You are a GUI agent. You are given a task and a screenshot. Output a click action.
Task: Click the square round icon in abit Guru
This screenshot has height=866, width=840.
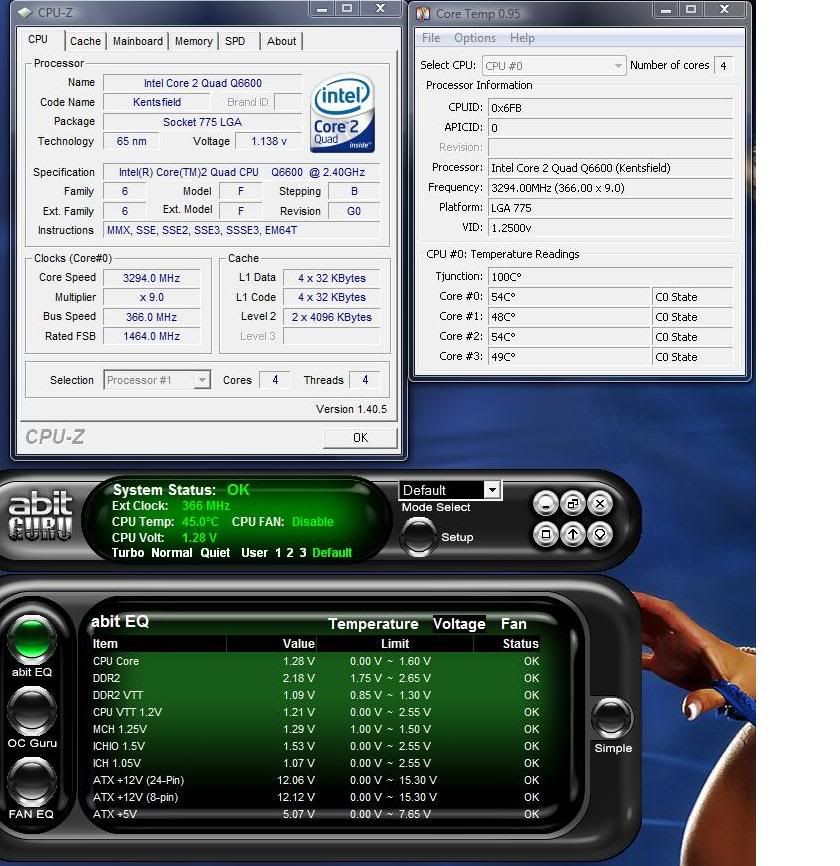pos(546,534)
